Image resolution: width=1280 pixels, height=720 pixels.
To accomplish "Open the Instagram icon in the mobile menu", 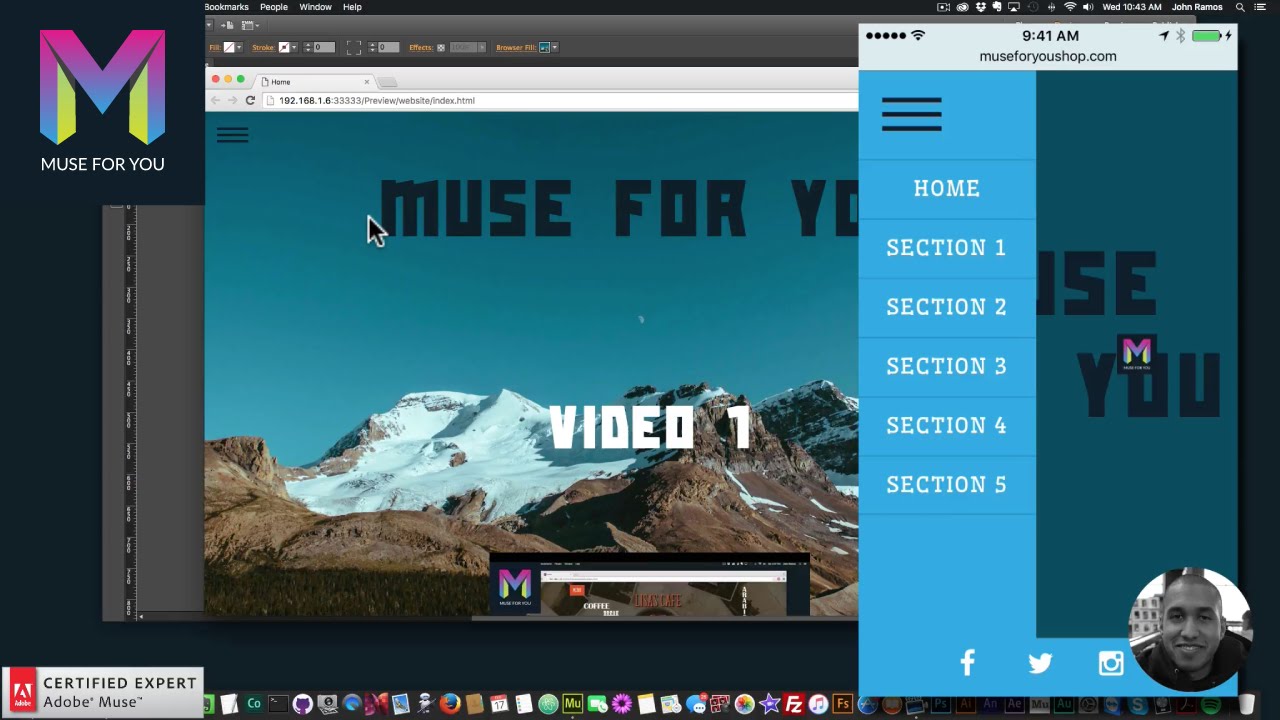I will pos(1111,663).
